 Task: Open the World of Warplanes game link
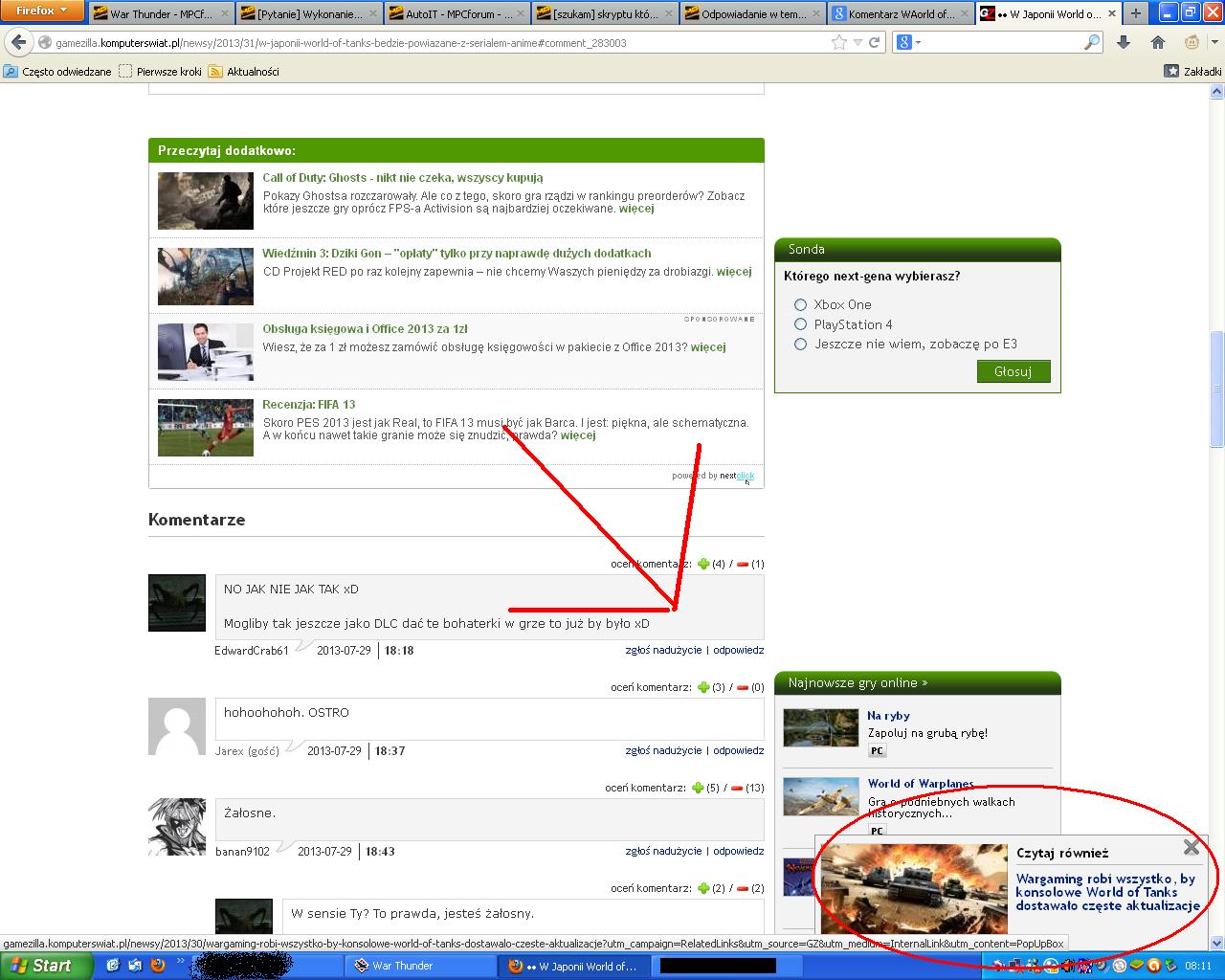(921, 784)
